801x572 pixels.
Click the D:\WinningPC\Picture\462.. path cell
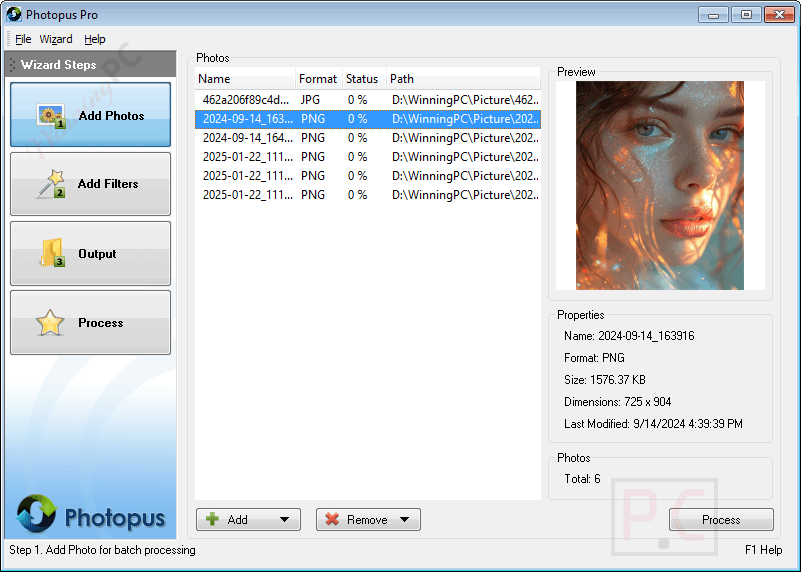[x=465, y=100]
